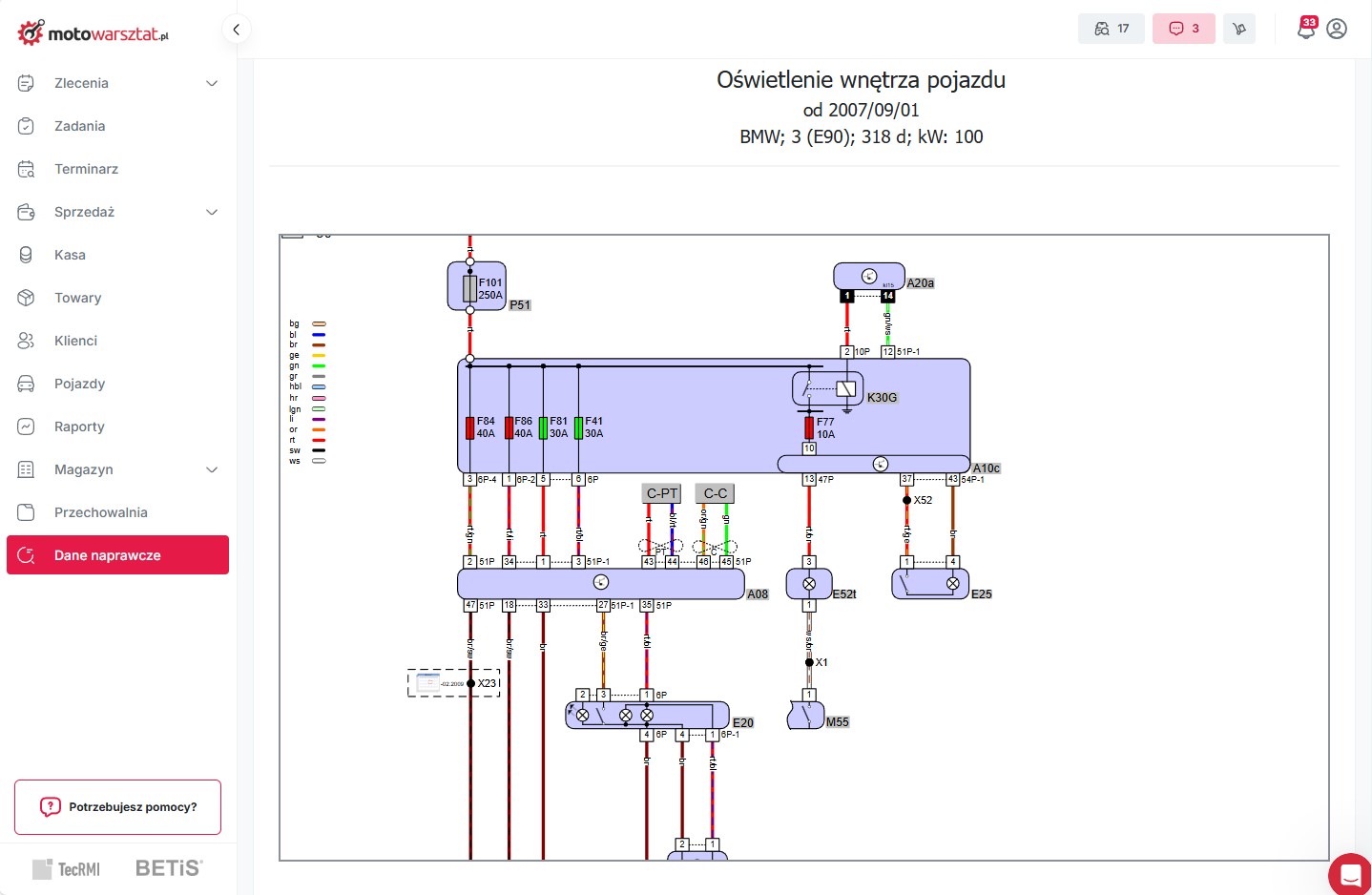Open notifications bell with 33 badge
Screen dimensions: 1372x895
1305,29
